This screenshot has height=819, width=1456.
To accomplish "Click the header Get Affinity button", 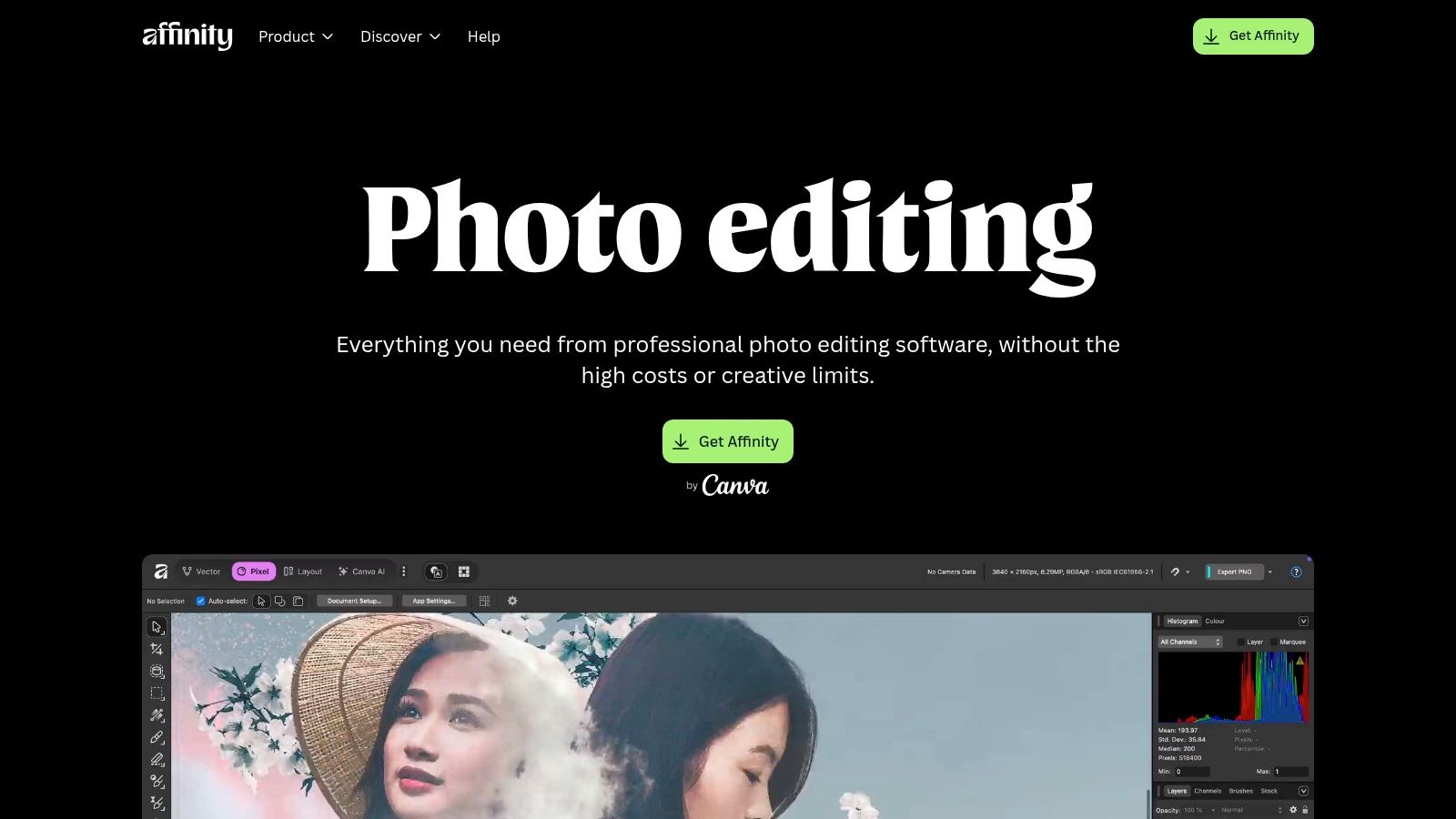I will pyautogui.click(x=1253, y=36).
